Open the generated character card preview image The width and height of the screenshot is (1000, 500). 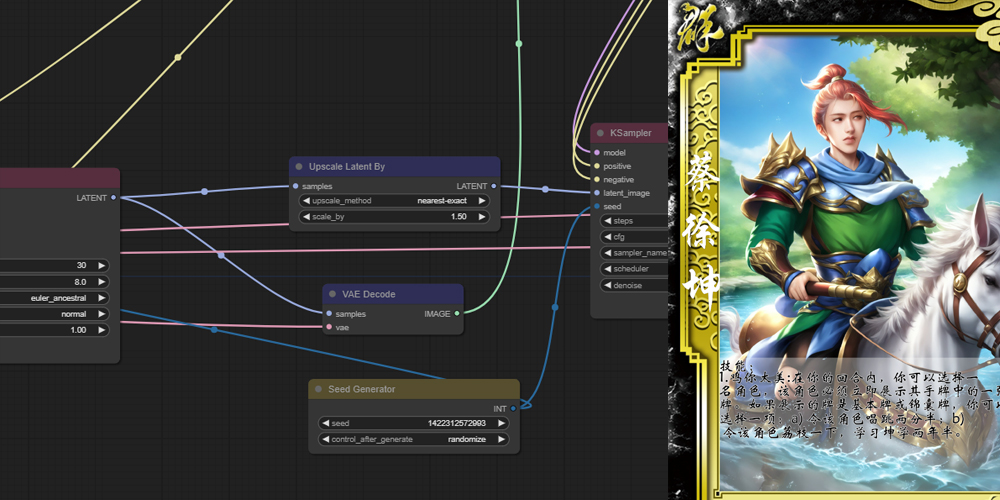(x=834, y=250)
